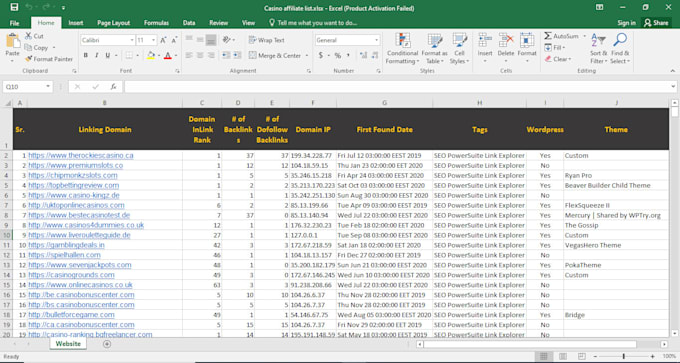Click Merge & Center
The width and height of the screenshot is (680, 363).
click(x=275, y=56)
